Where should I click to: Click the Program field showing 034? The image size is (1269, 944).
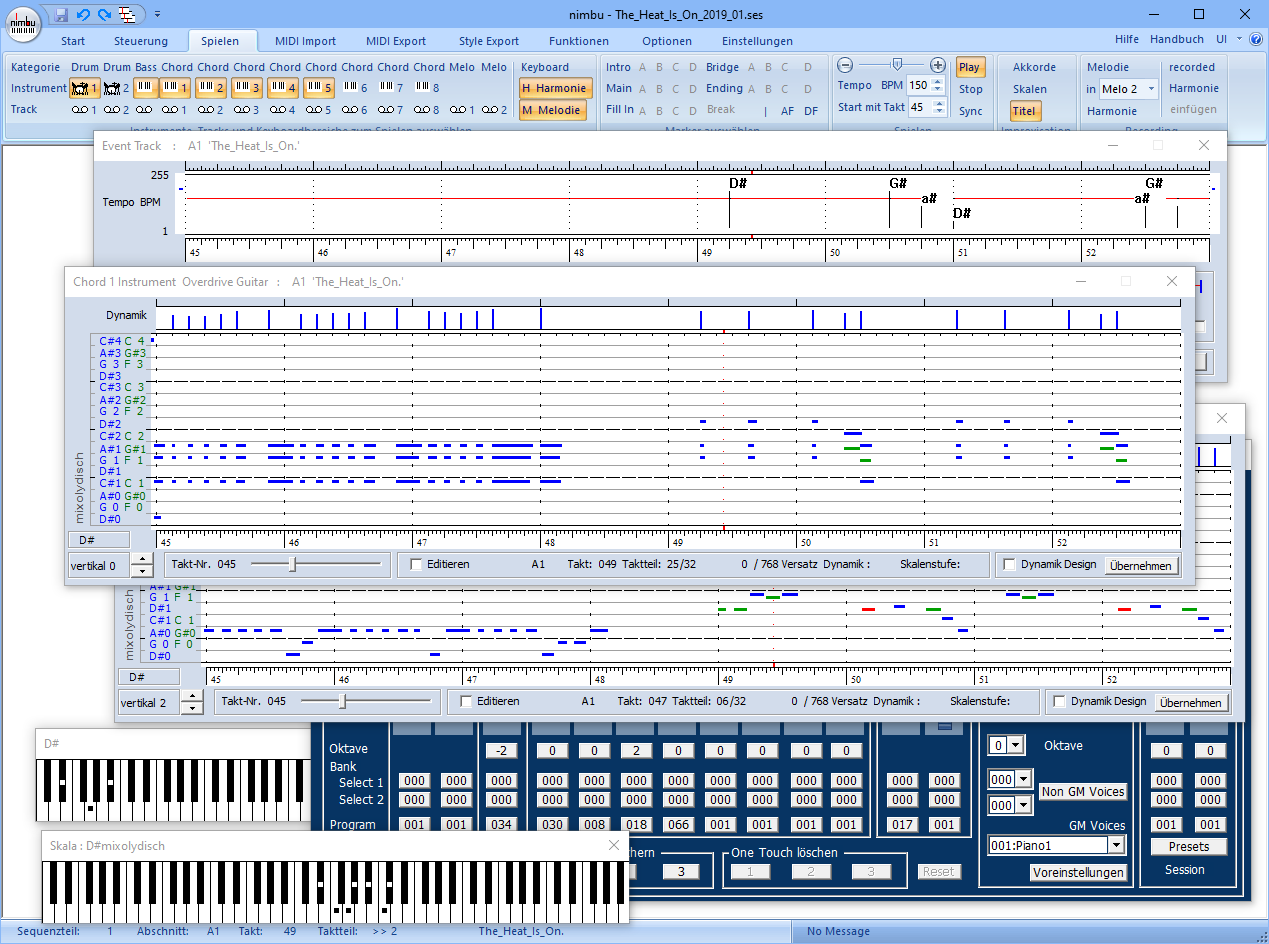pos(501,825)
